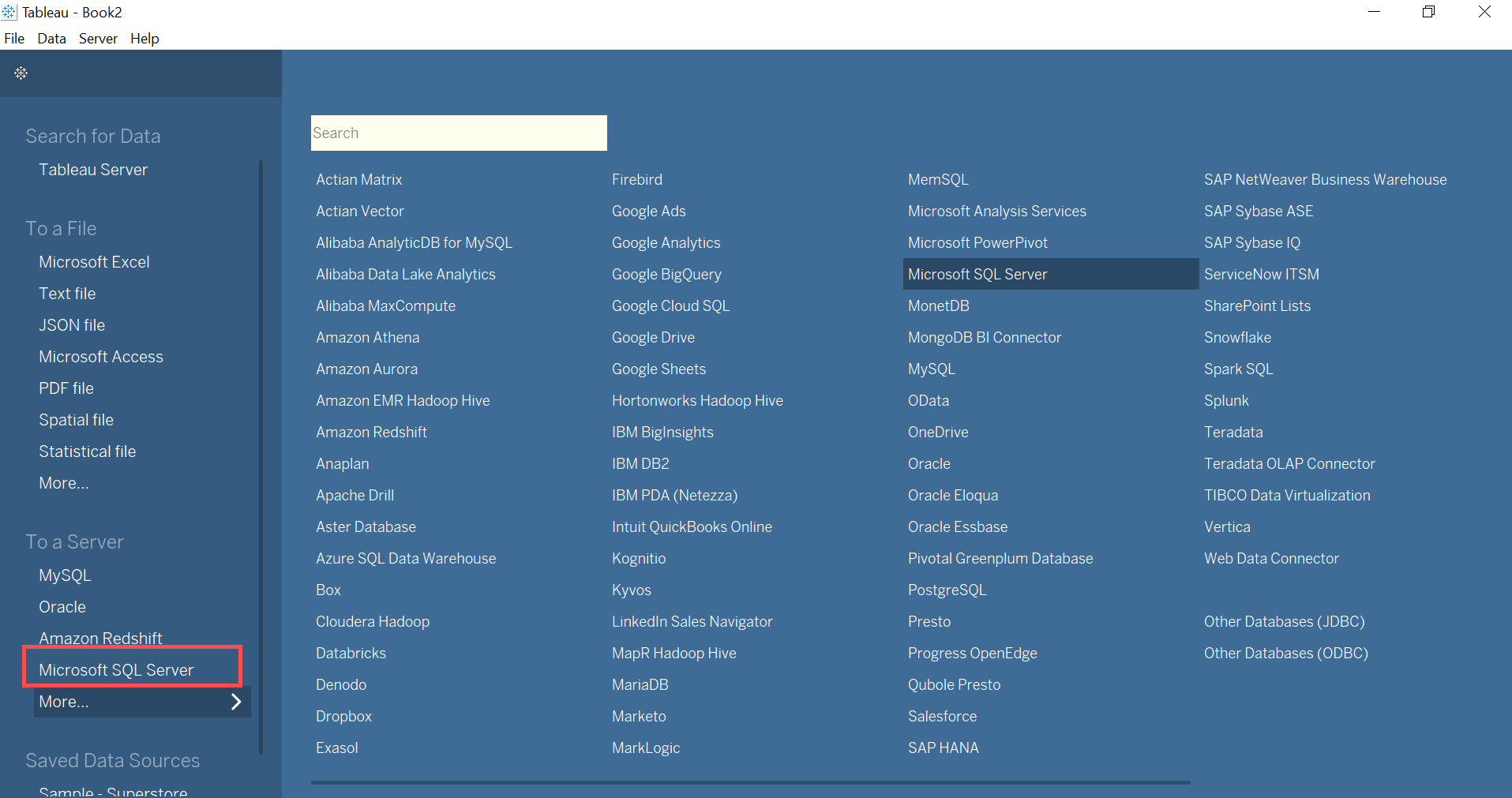Choose Azure SQL Data Warehouse connector

pyautogui.click(x=406, y=558)
